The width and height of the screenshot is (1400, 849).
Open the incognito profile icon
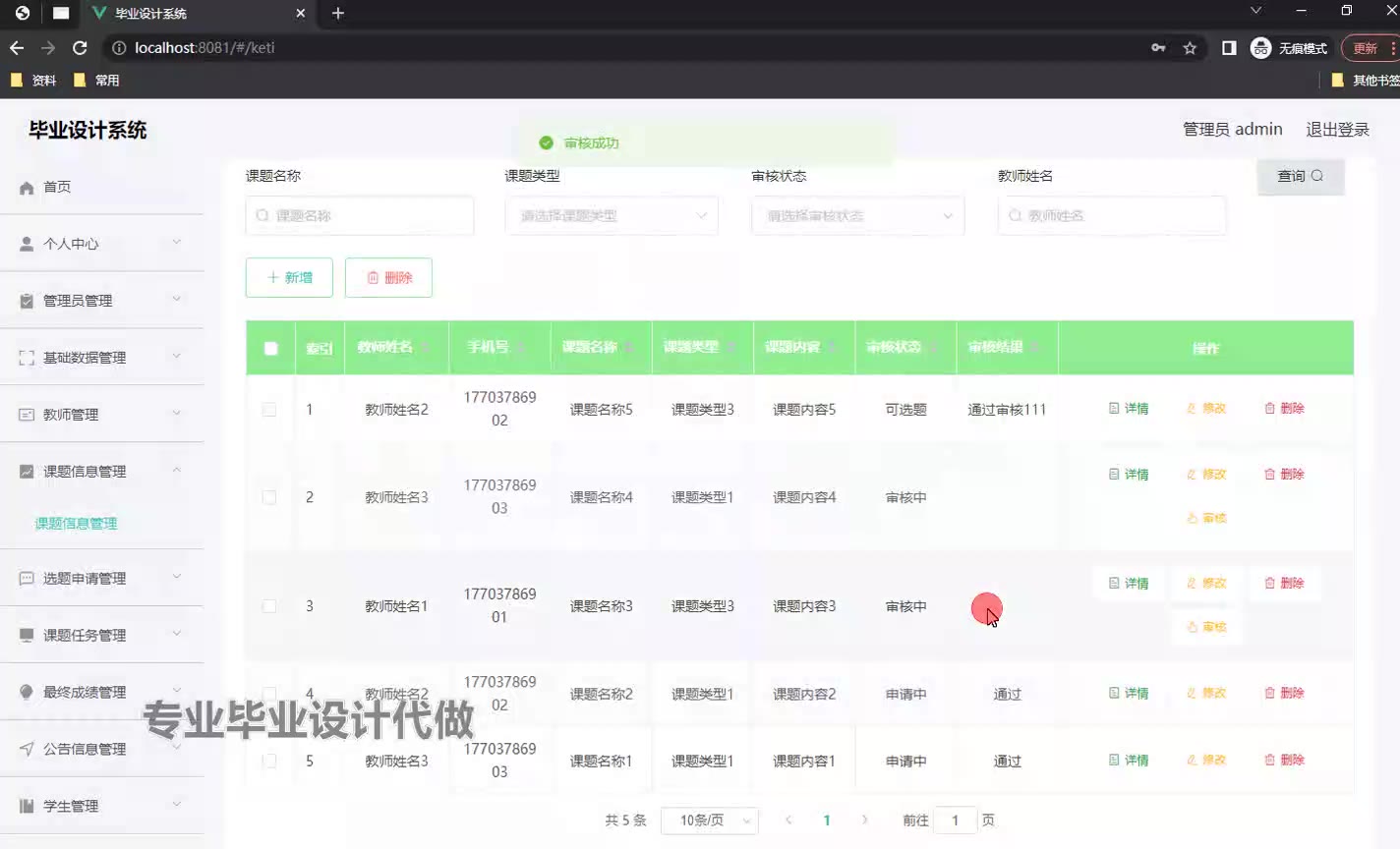[1260, 47]
